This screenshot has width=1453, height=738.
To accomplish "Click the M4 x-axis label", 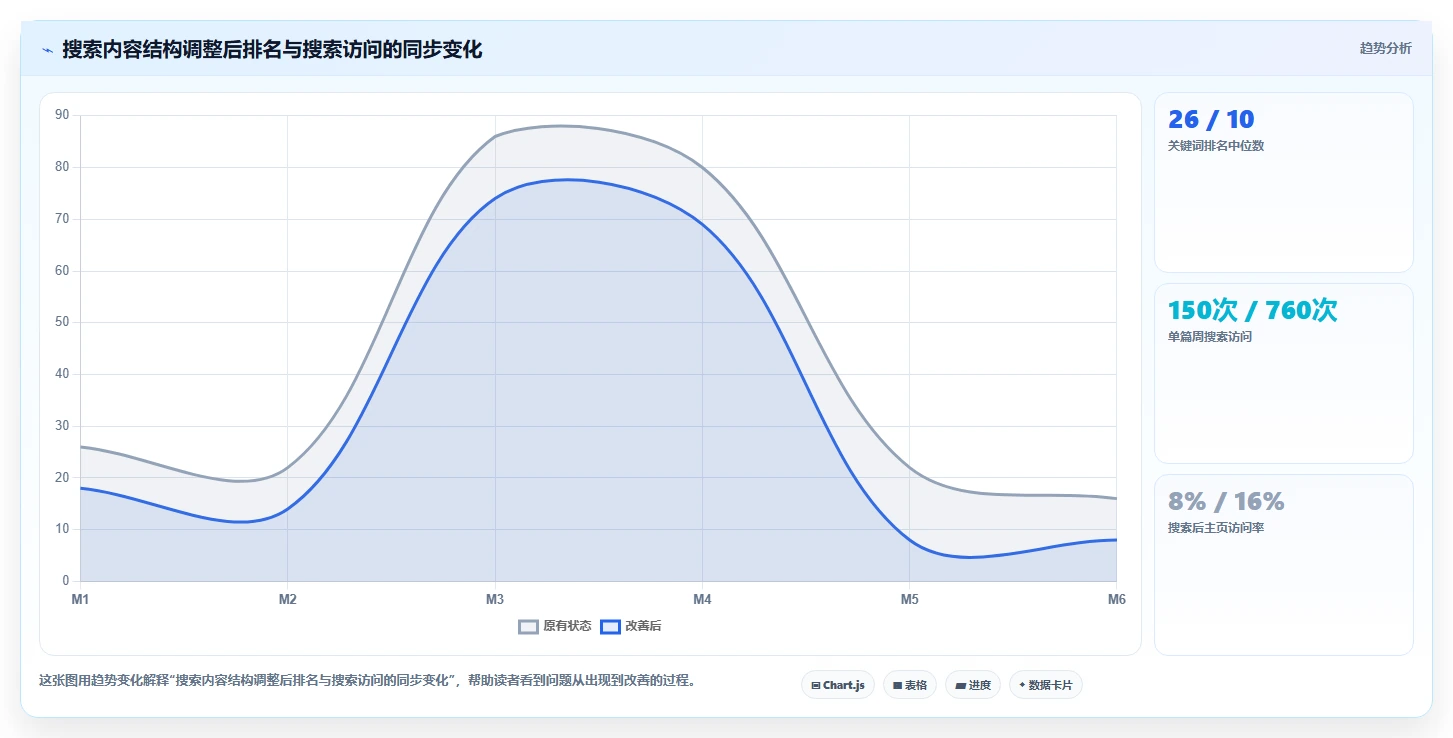I will pos(702,599).
